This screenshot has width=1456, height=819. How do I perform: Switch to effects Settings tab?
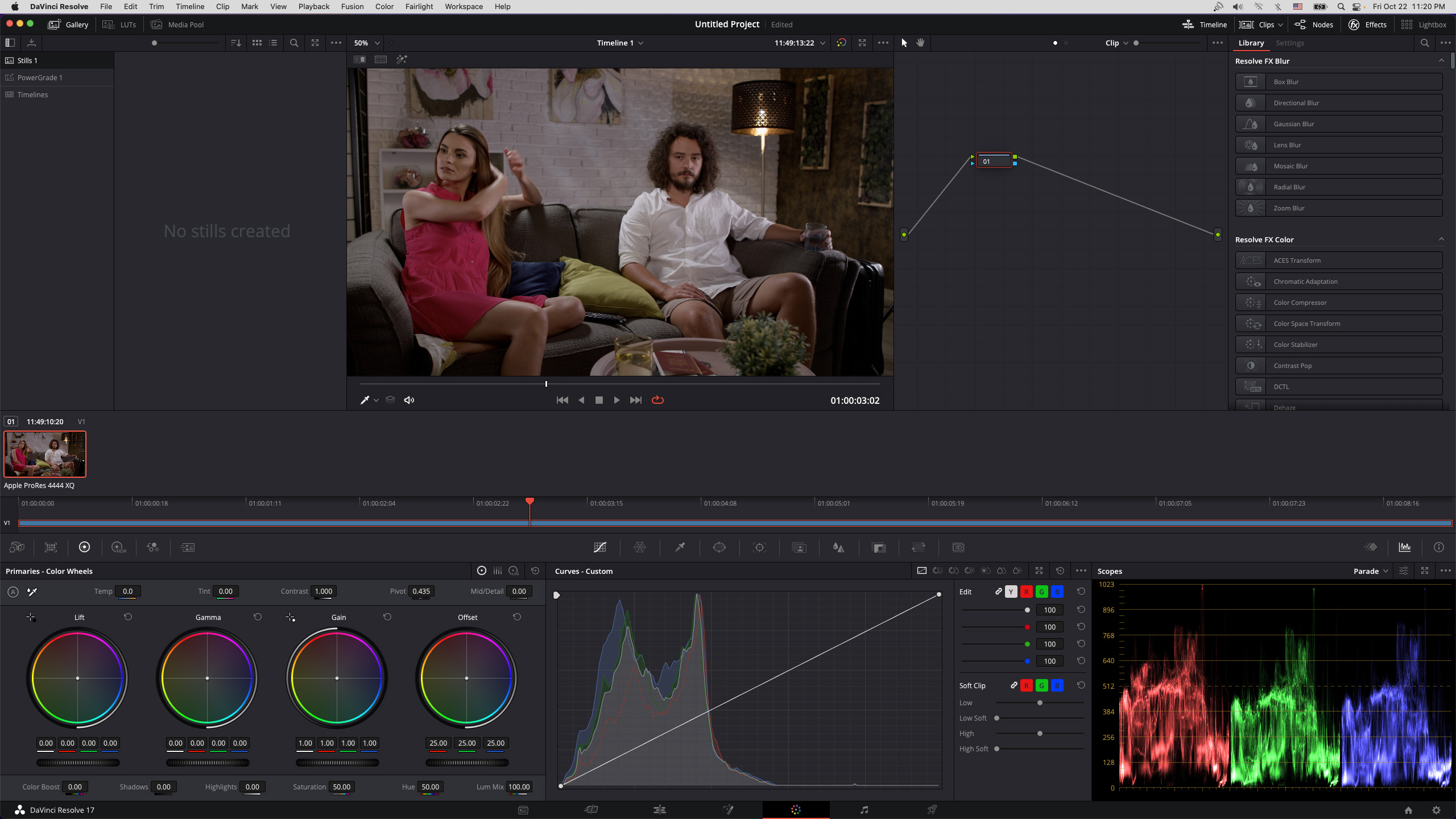[x=1289, y=43]
